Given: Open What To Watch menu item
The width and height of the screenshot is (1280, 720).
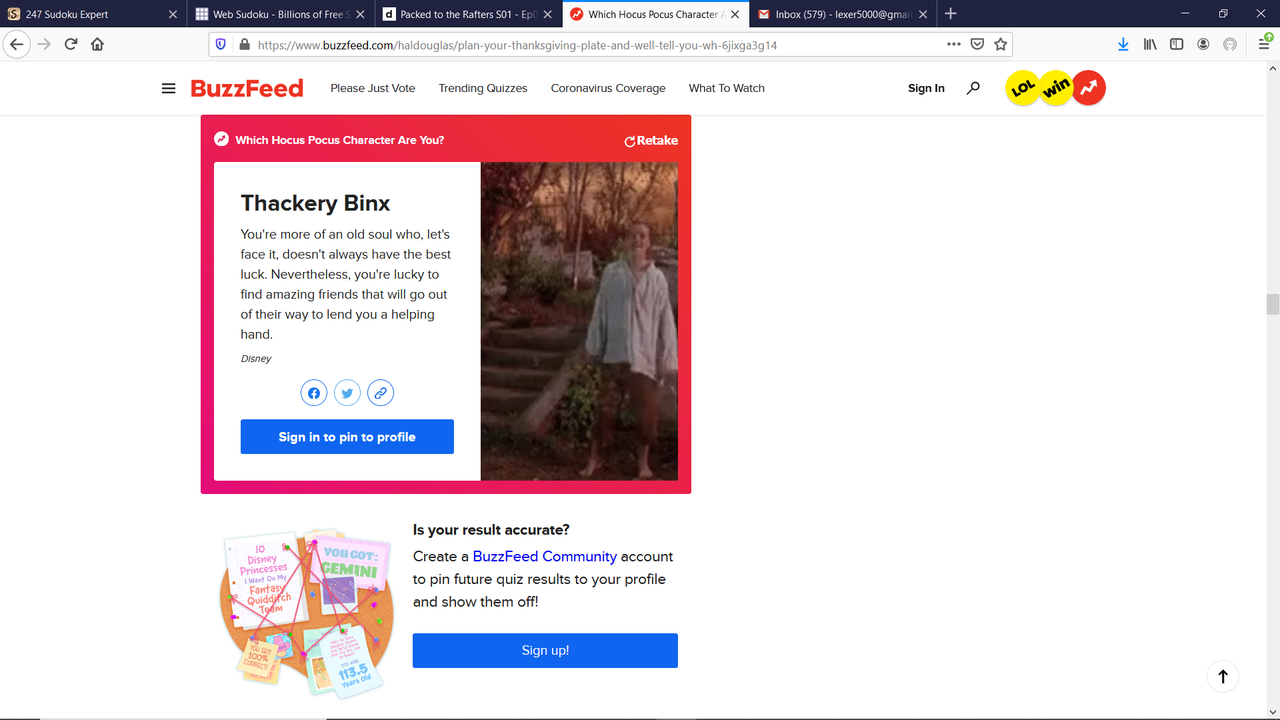Looking at the screenshot, I should click(x=727, y=88).
